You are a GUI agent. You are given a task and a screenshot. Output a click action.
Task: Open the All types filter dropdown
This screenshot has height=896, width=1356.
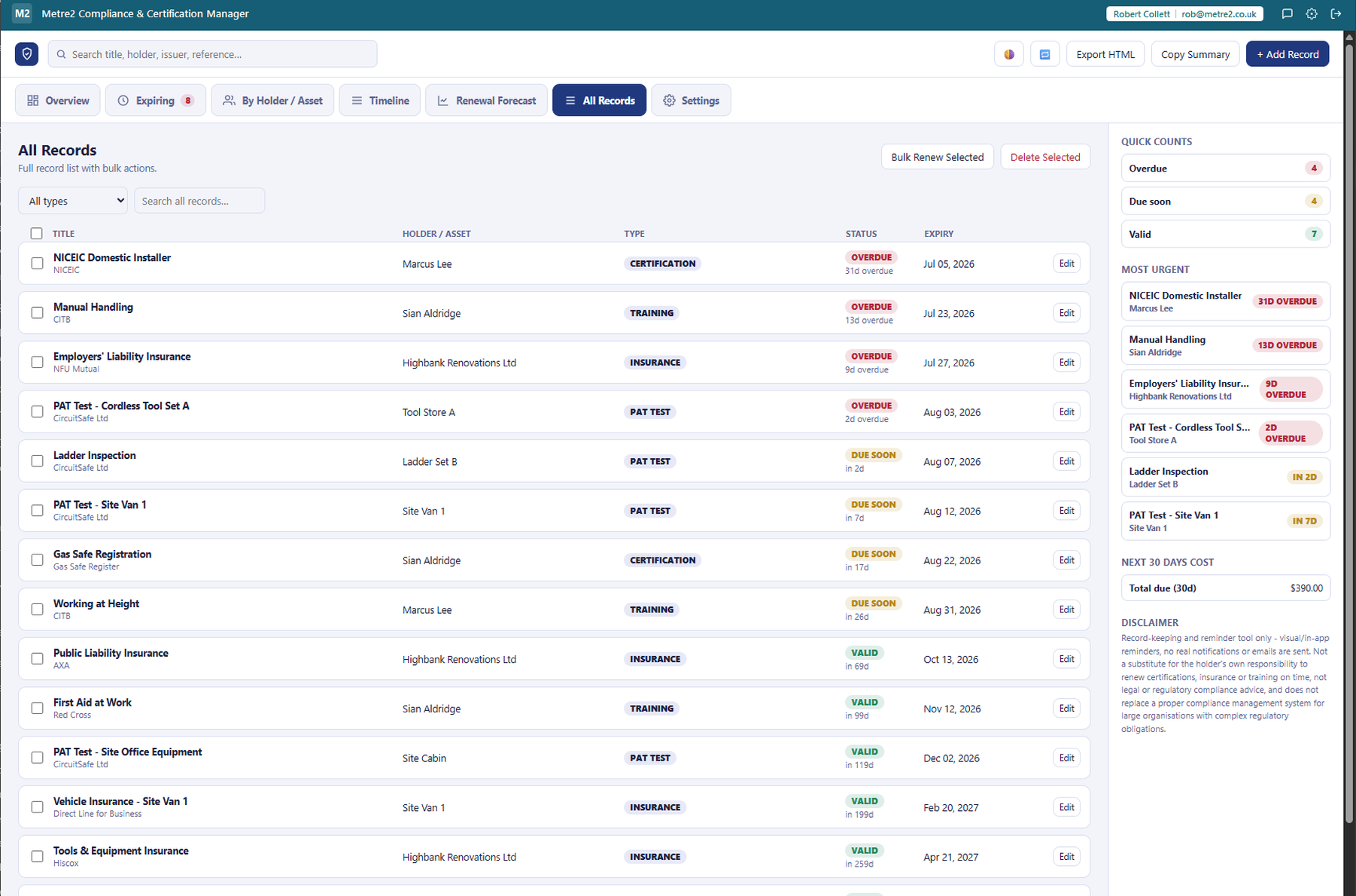[73, 201]
